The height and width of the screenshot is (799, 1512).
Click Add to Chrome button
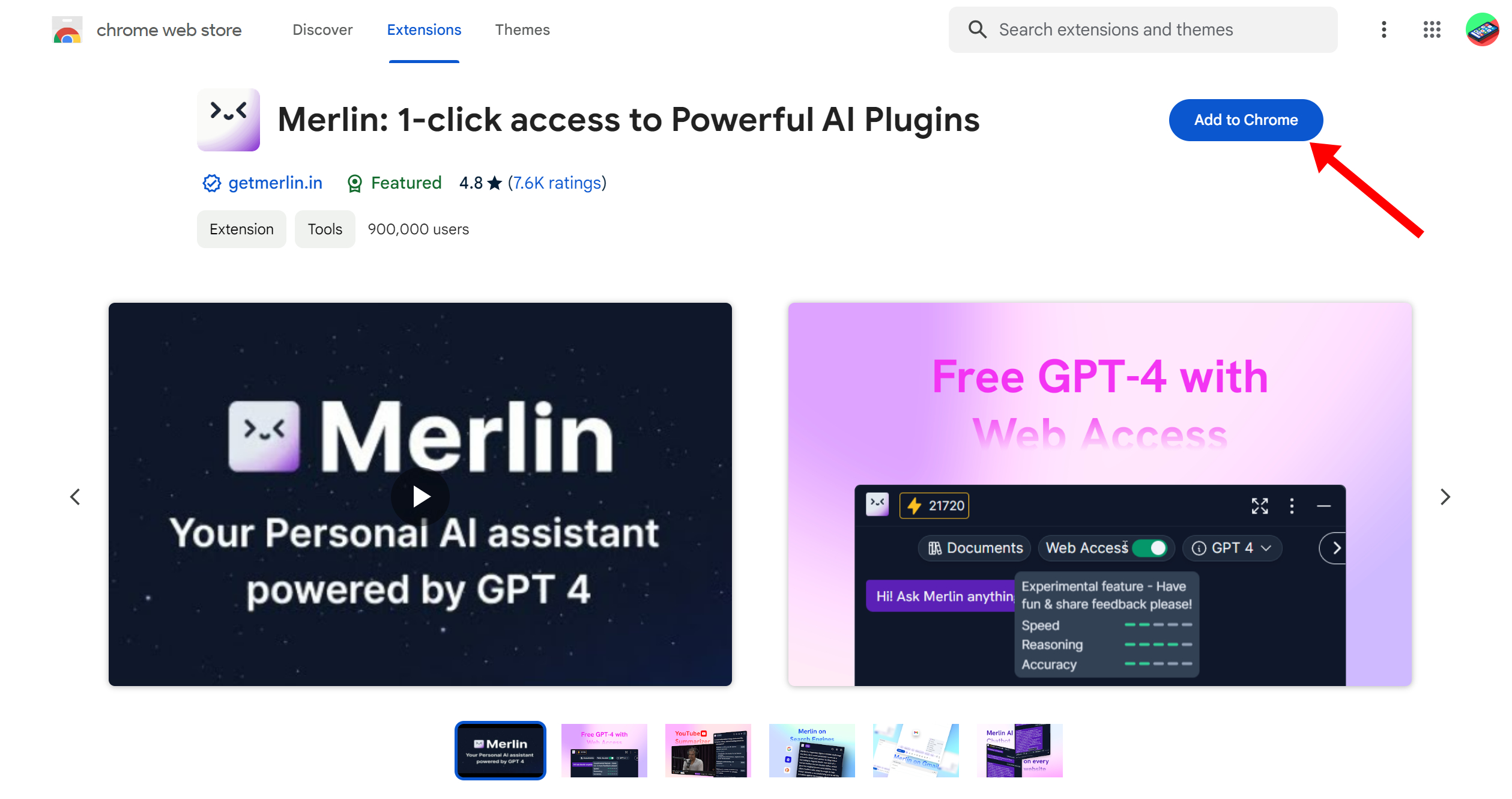1246,119
